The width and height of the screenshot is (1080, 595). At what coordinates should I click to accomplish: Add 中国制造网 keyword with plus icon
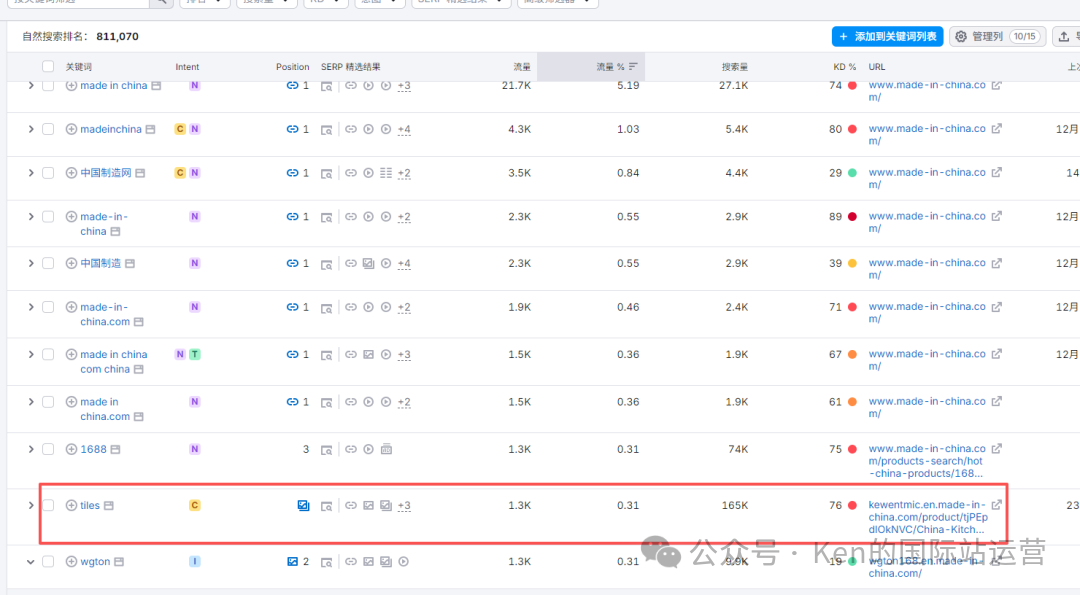click(x=71, y=173)
